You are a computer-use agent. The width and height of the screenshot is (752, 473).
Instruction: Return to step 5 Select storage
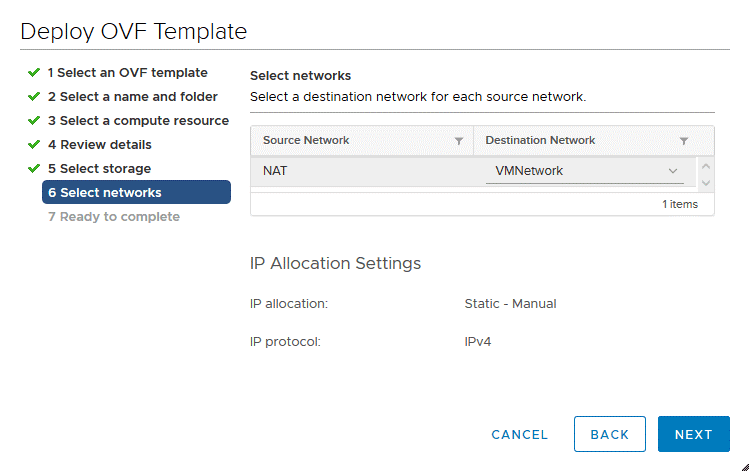(99, 169)
